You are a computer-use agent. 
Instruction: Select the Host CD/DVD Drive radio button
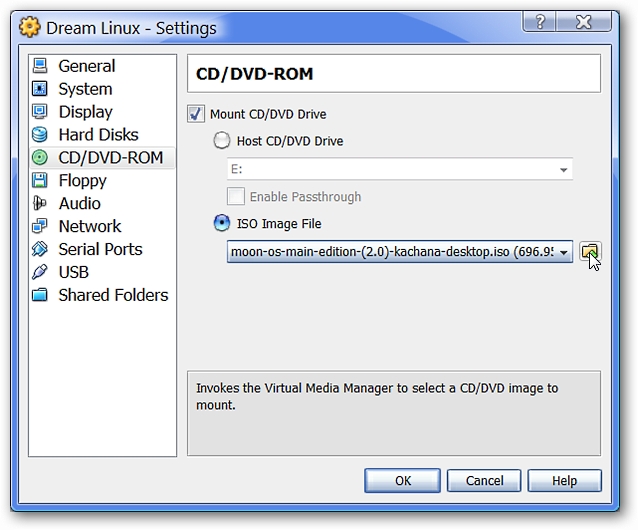222,141
